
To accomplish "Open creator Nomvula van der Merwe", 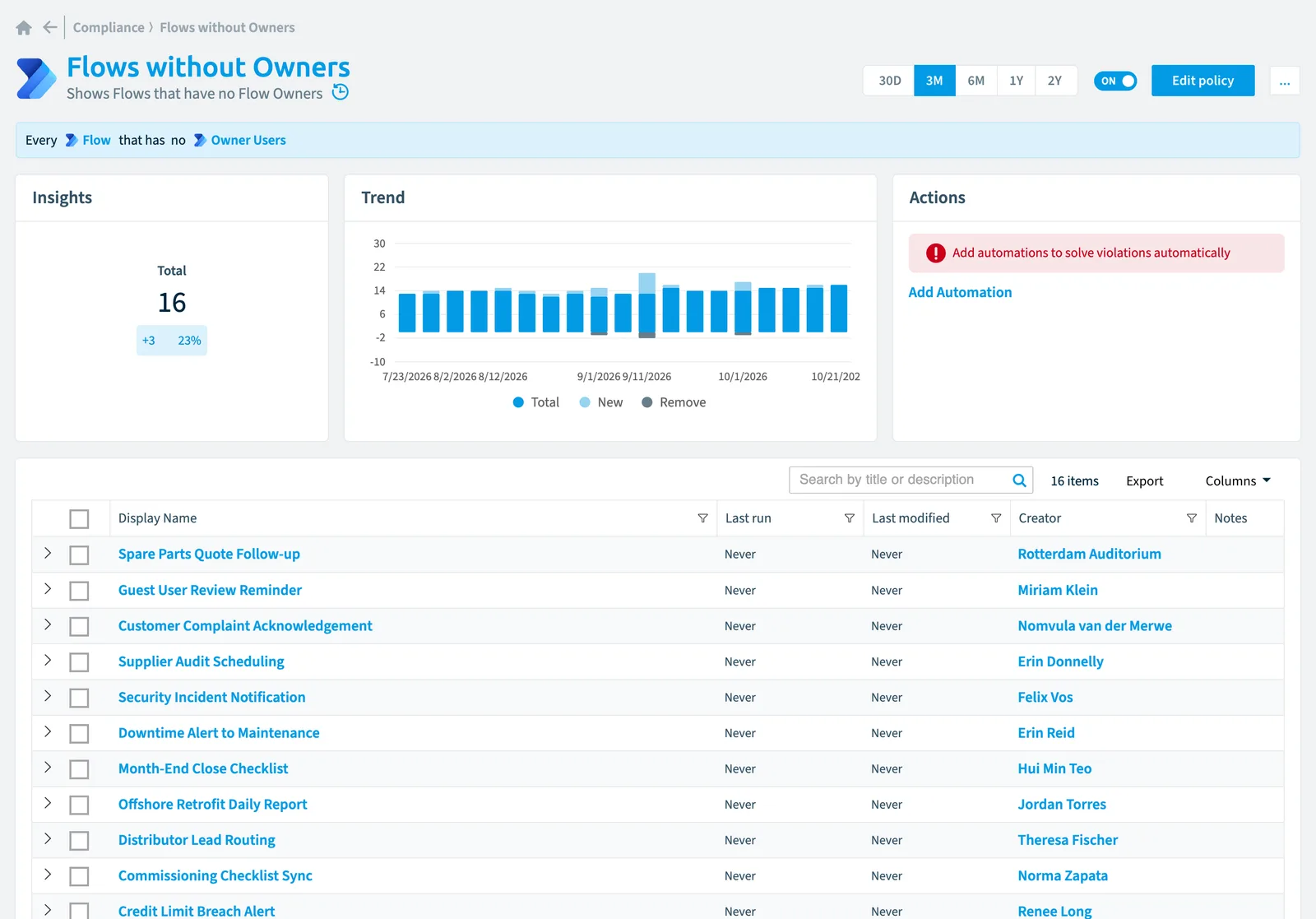I will [x=1095, y=626].
